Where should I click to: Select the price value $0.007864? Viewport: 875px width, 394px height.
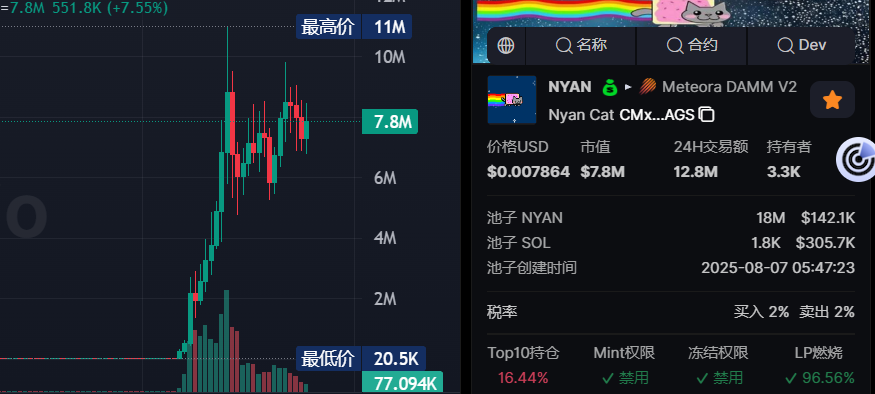point(528,171)
